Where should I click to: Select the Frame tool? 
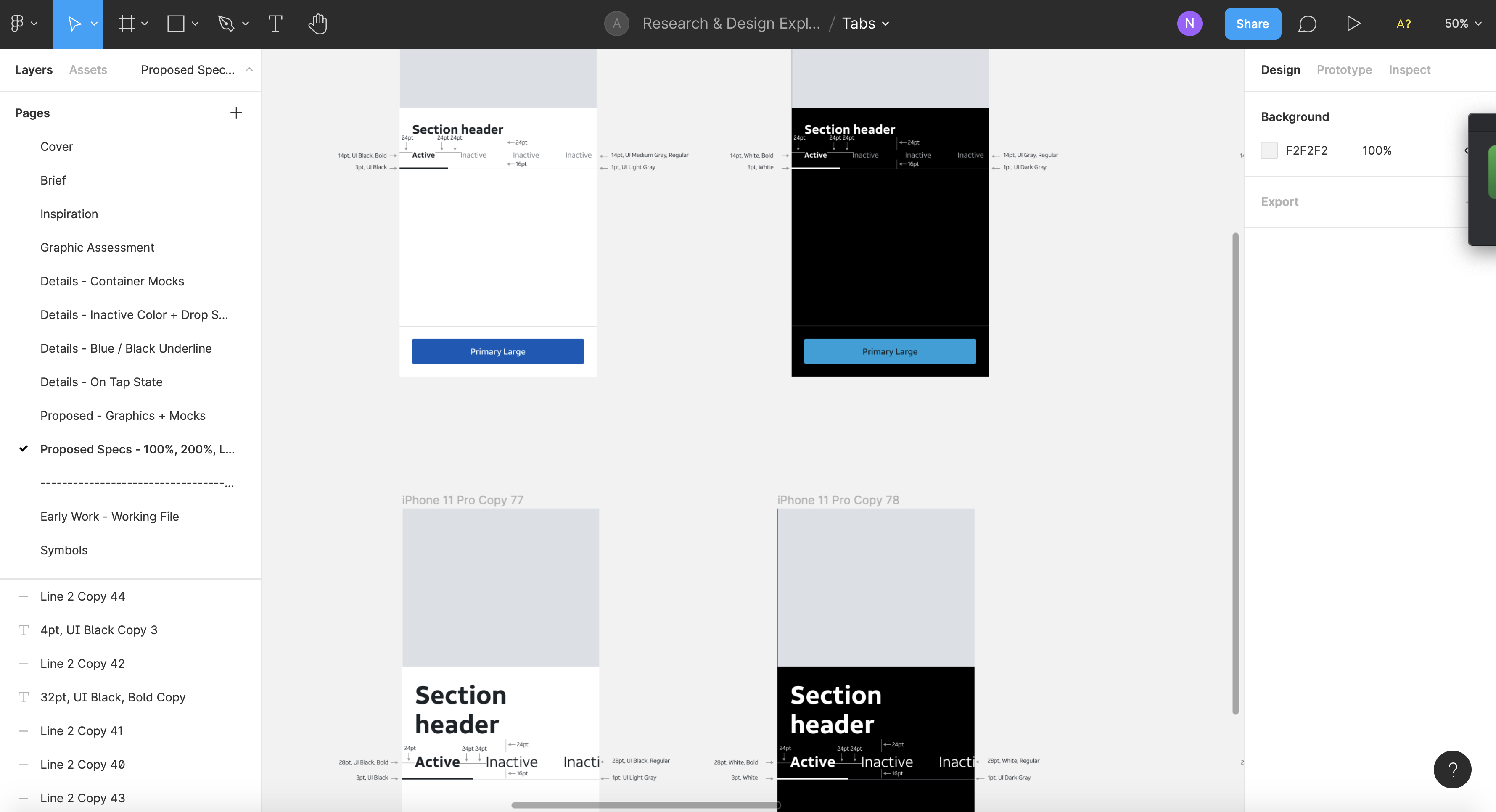(x=126, y=23)
